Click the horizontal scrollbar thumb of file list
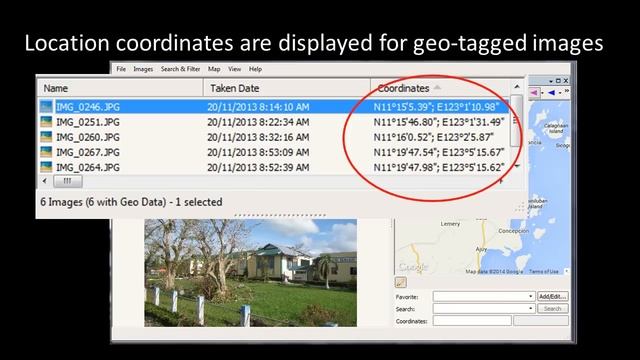 68,181
